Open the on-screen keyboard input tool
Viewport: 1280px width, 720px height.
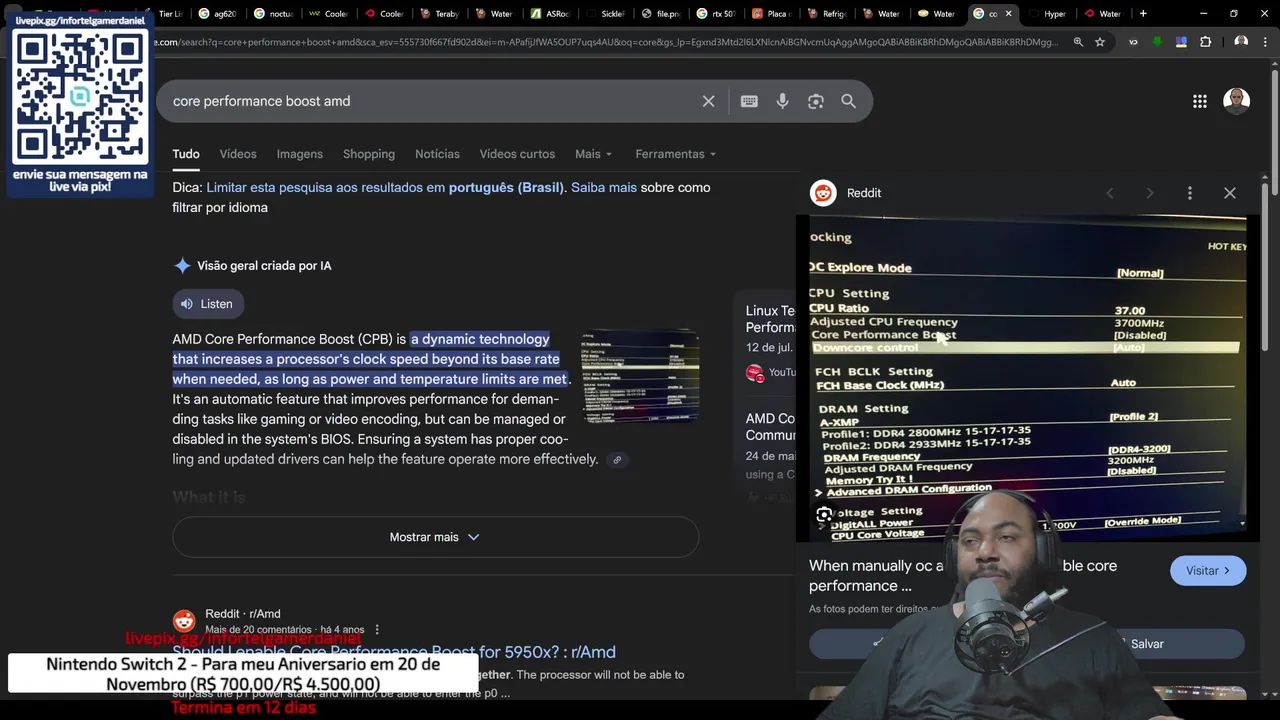point(749,101)
